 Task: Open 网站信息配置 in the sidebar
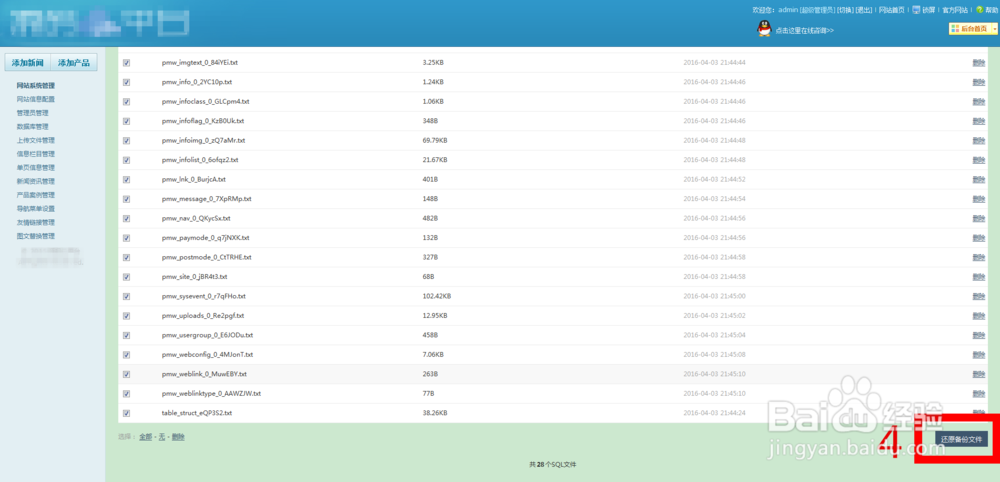pyautogui.click(x=36, y=99)
